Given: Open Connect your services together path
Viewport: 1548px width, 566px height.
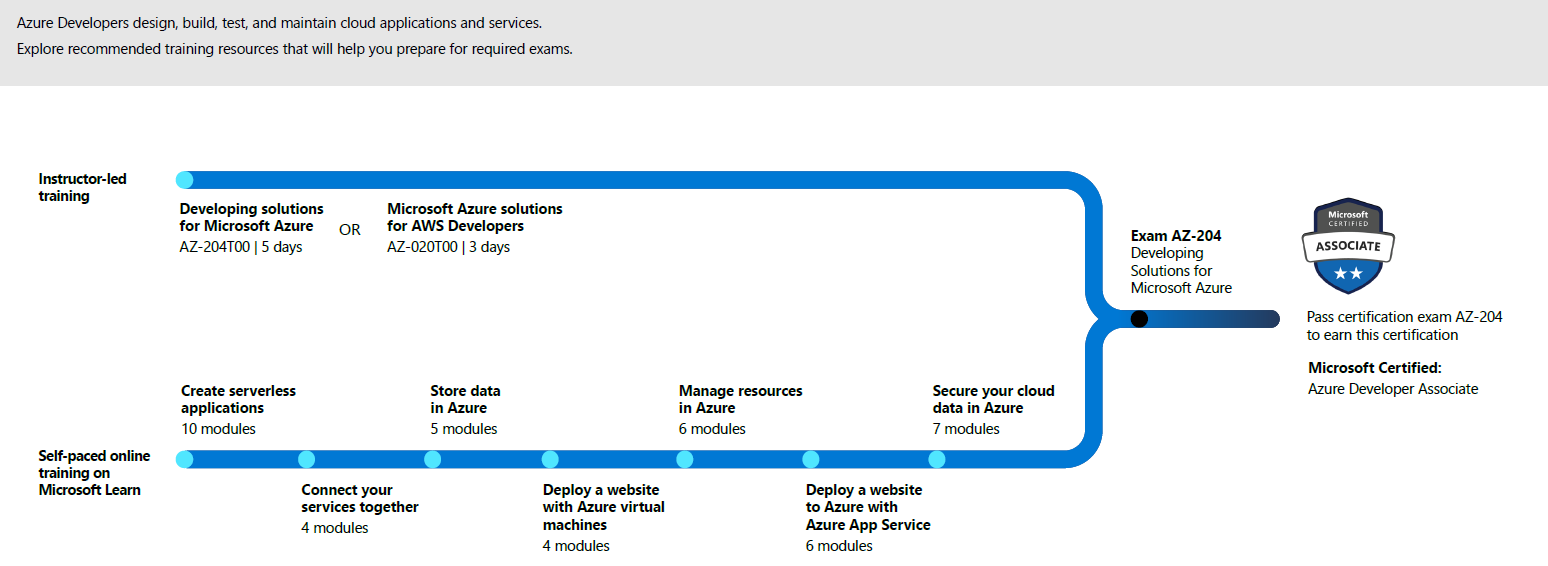Looking at the screenshot, I should [360, 498].
